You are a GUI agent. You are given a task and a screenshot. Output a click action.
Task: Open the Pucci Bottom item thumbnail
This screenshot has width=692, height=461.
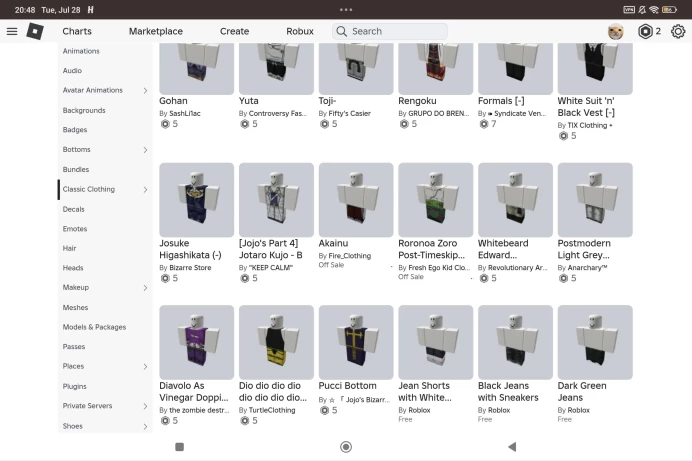(x=356, y=342)
